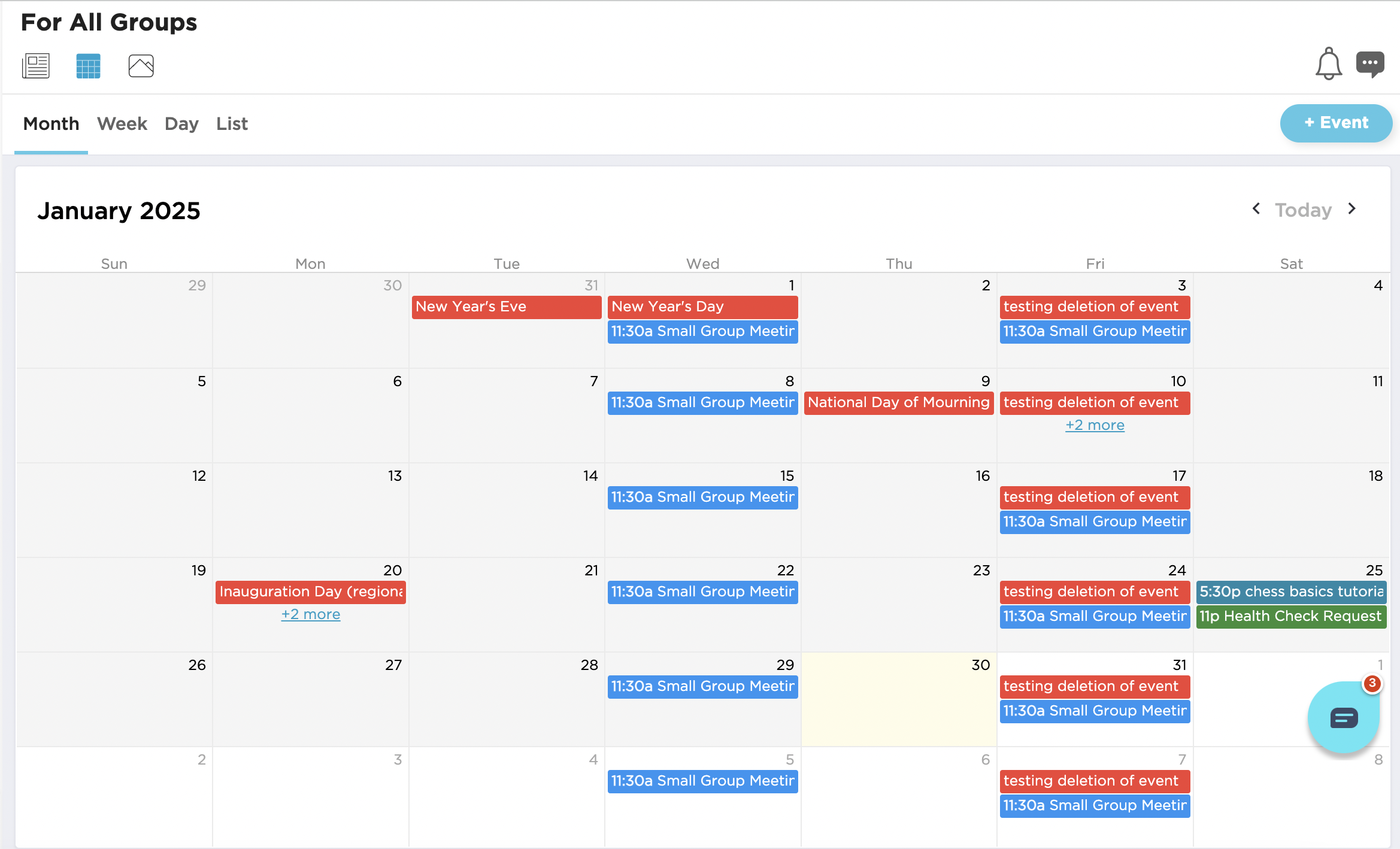Screen dimensions: 1400x849
Task: Open the National Day of Mourning event
Action: (x=898, y=402)
